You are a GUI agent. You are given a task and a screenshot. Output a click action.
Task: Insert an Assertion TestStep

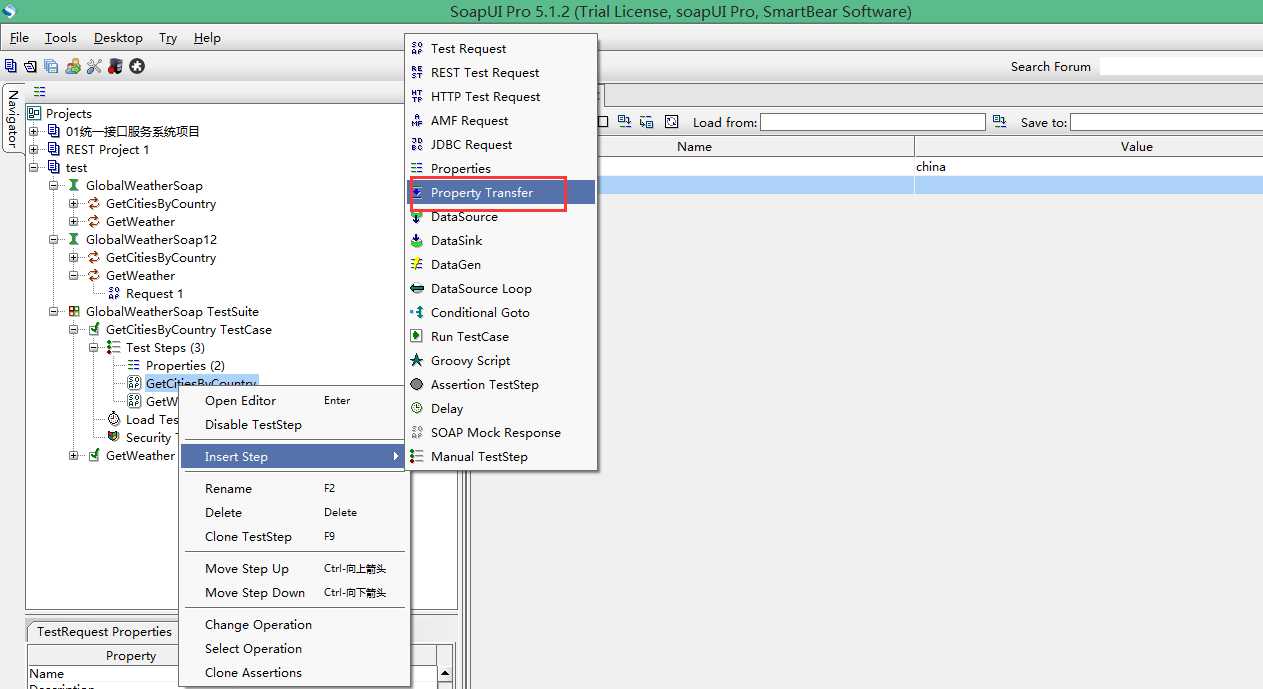[501, 384]
